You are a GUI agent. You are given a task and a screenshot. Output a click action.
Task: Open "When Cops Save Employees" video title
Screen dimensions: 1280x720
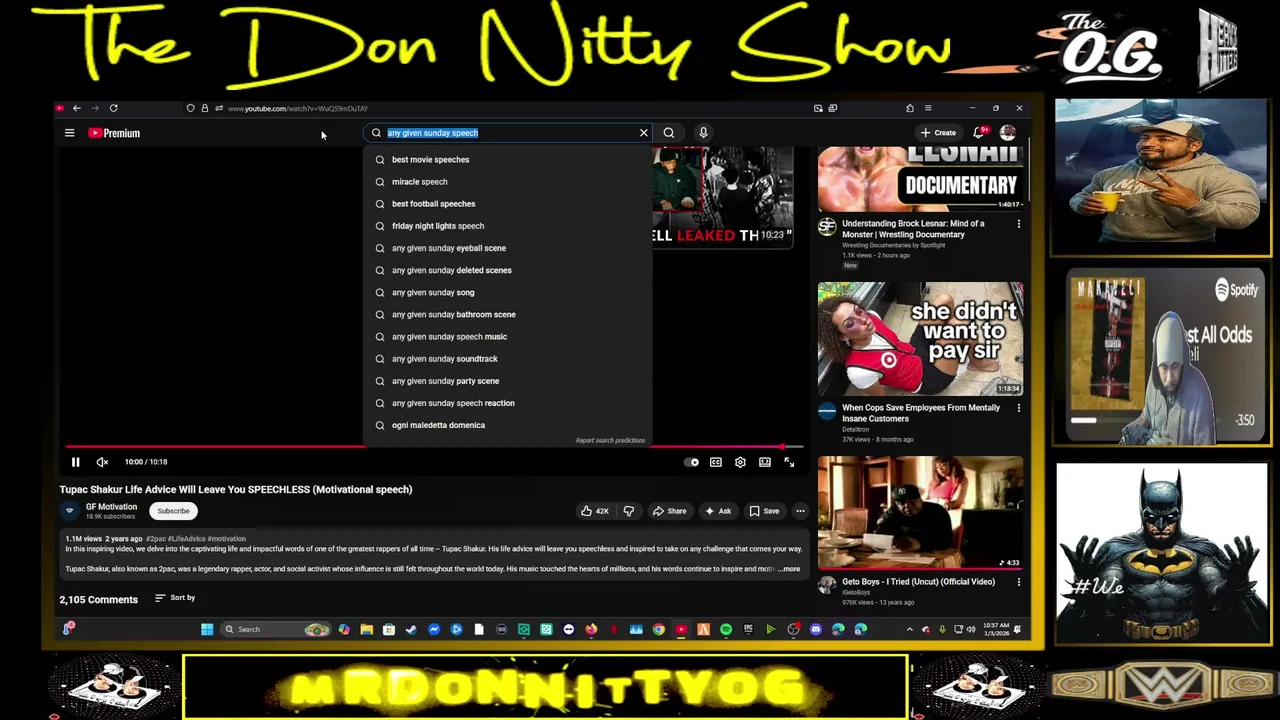(x=921, y=413)
